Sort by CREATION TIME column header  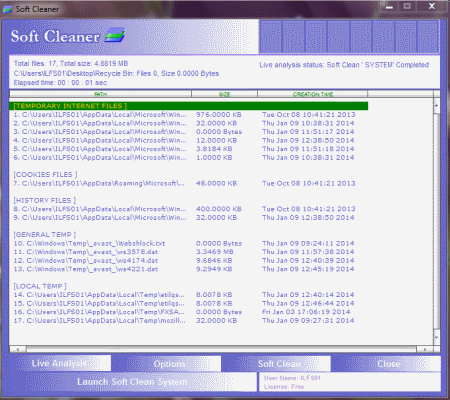tap(313, 94)
